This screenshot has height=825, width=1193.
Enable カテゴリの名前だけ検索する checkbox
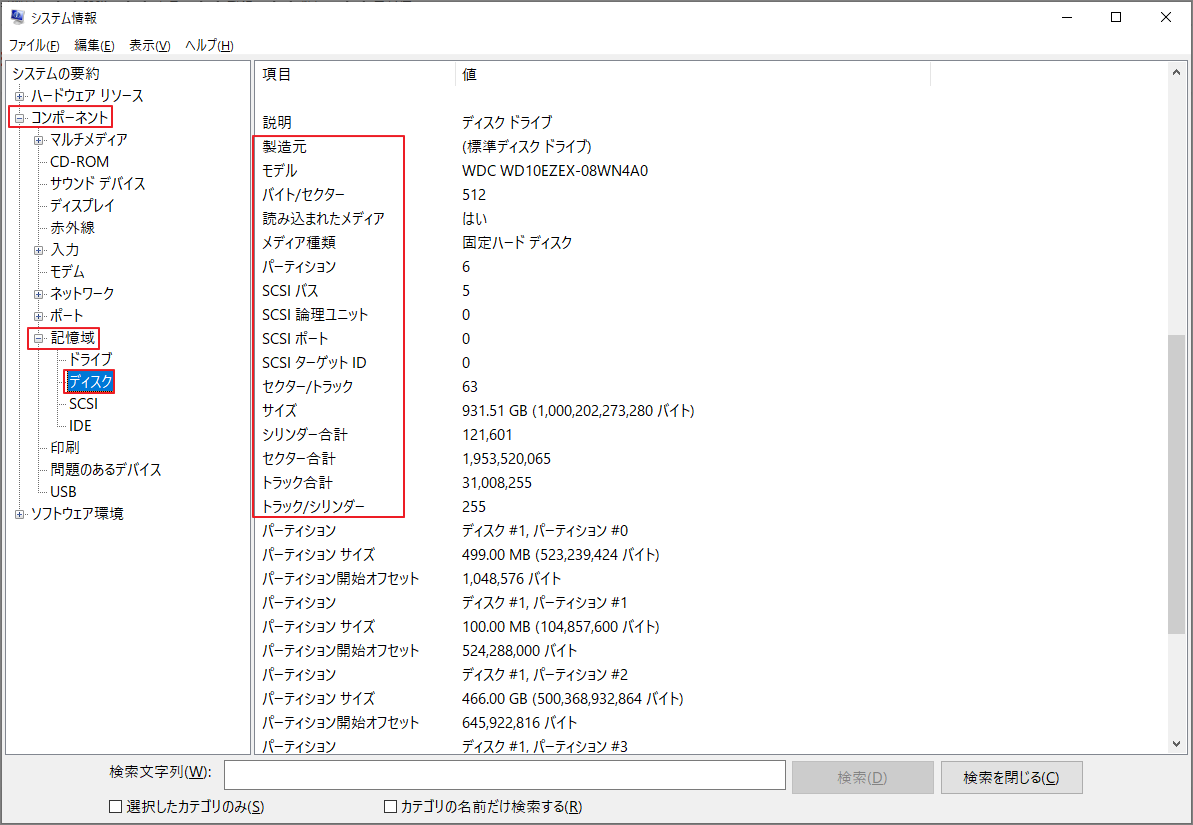click(390, 807)
